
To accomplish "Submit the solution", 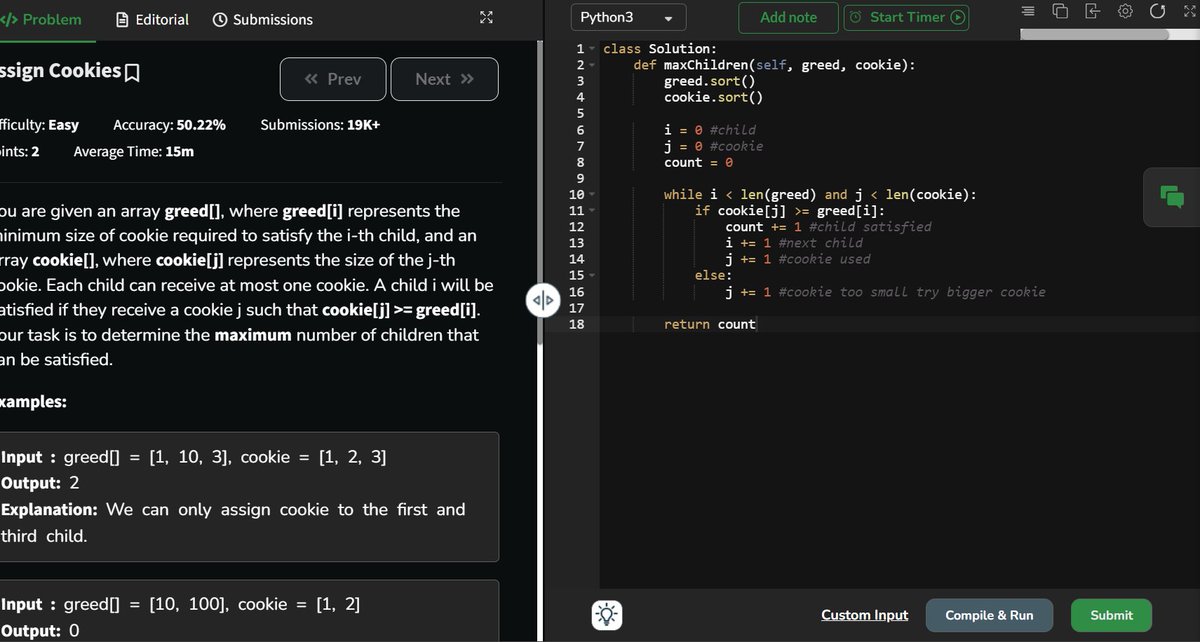I will coord(1111,615).
